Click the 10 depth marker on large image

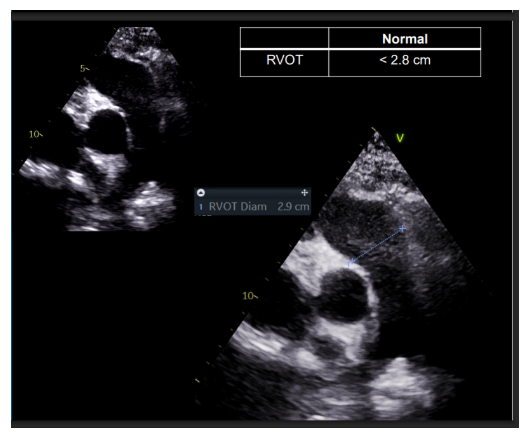coord(249,296)
